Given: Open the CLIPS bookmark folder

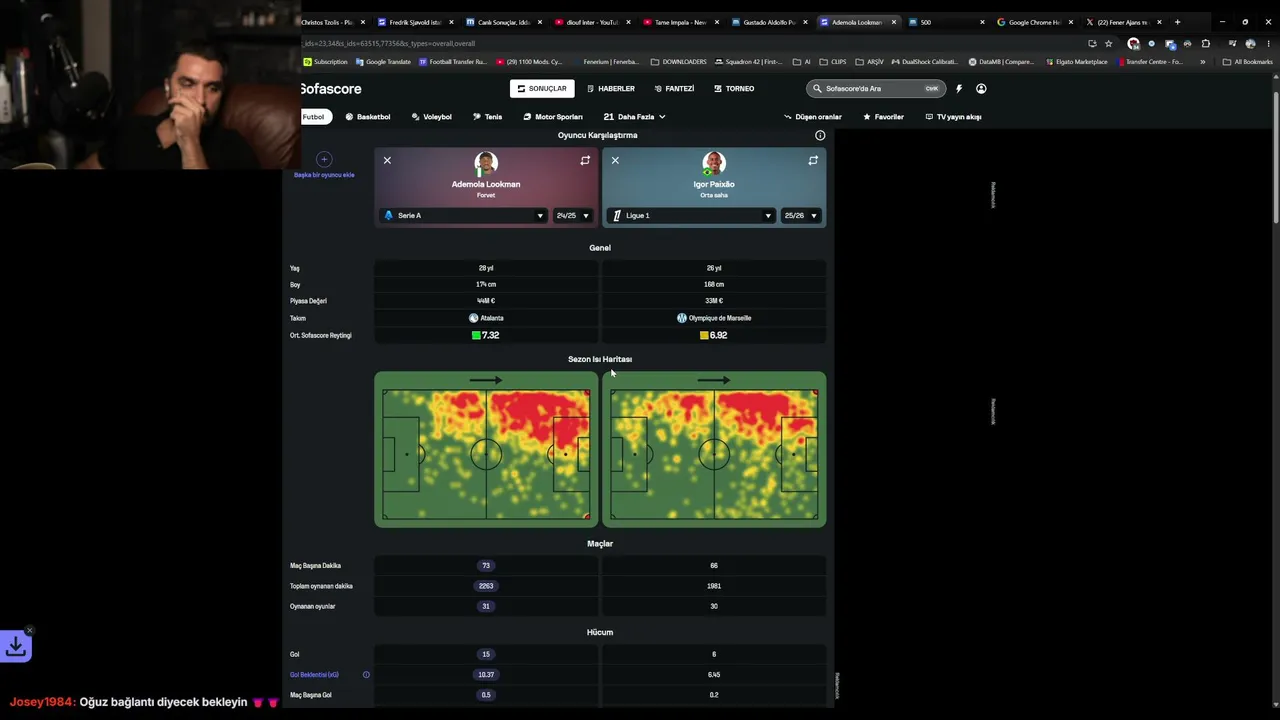Looking at the screenshot, I should tap(833, 62).
